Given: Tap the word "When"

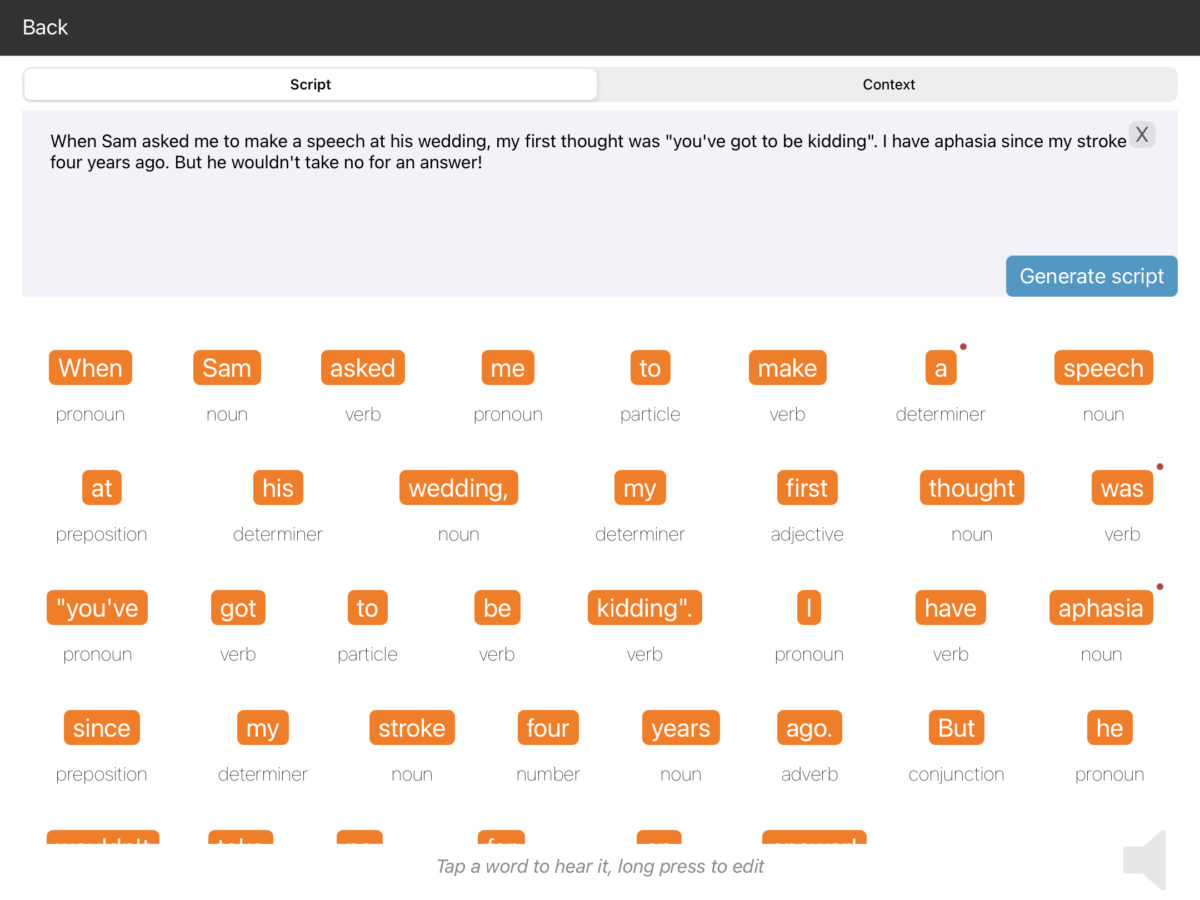Looking at the screenshot, I should [90, 368].
